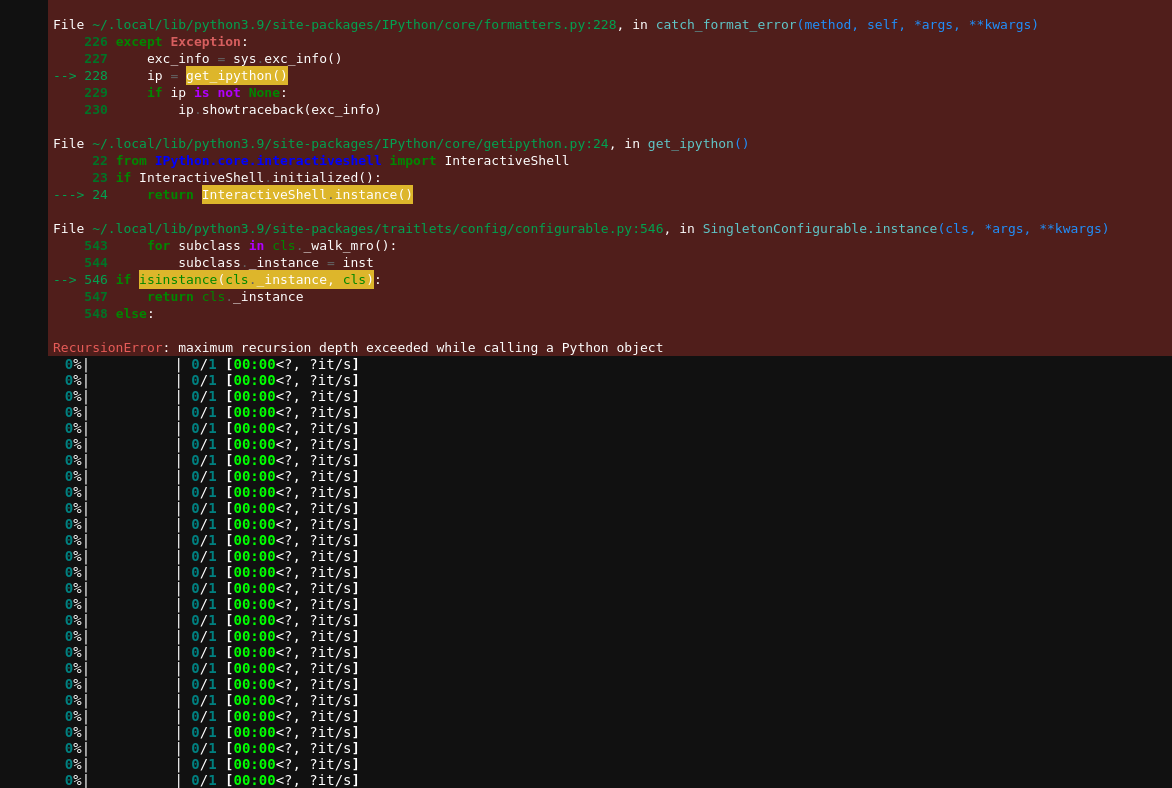Click the catch_format_error function name
1172x788 pixels.
tap(726, 25)
